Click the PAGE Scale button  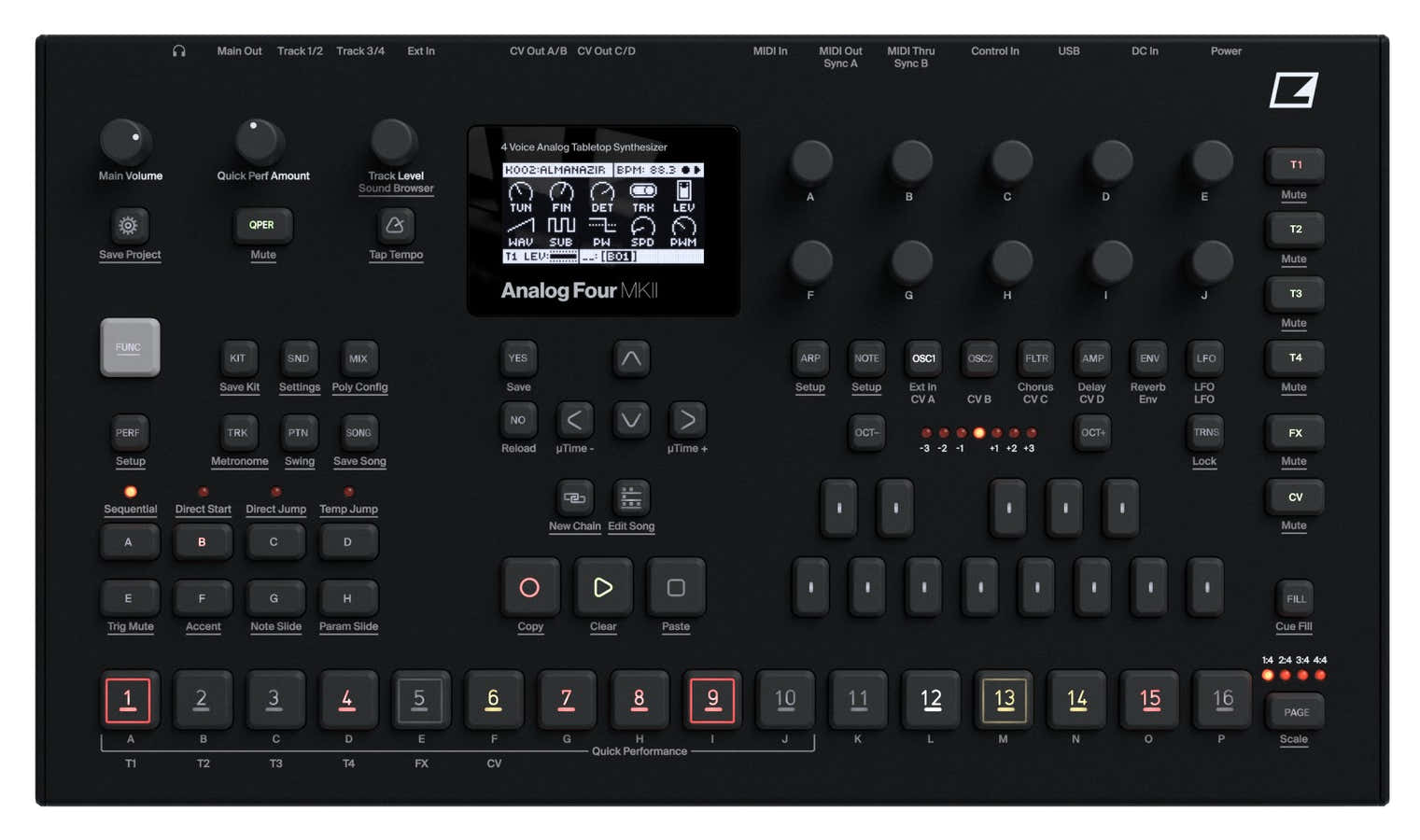(x=1296, y=712)
